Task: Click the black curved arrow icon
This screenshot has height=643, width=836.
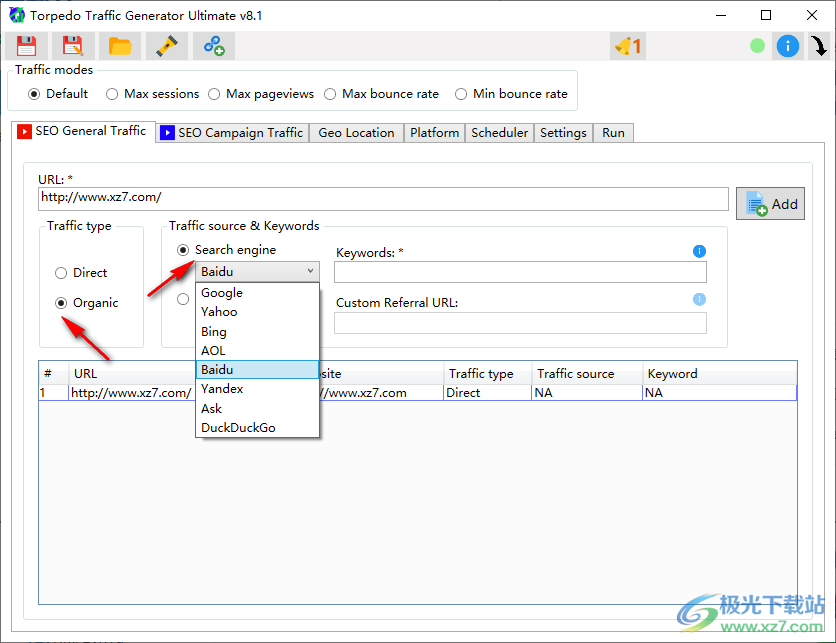Action: (819, 46)
